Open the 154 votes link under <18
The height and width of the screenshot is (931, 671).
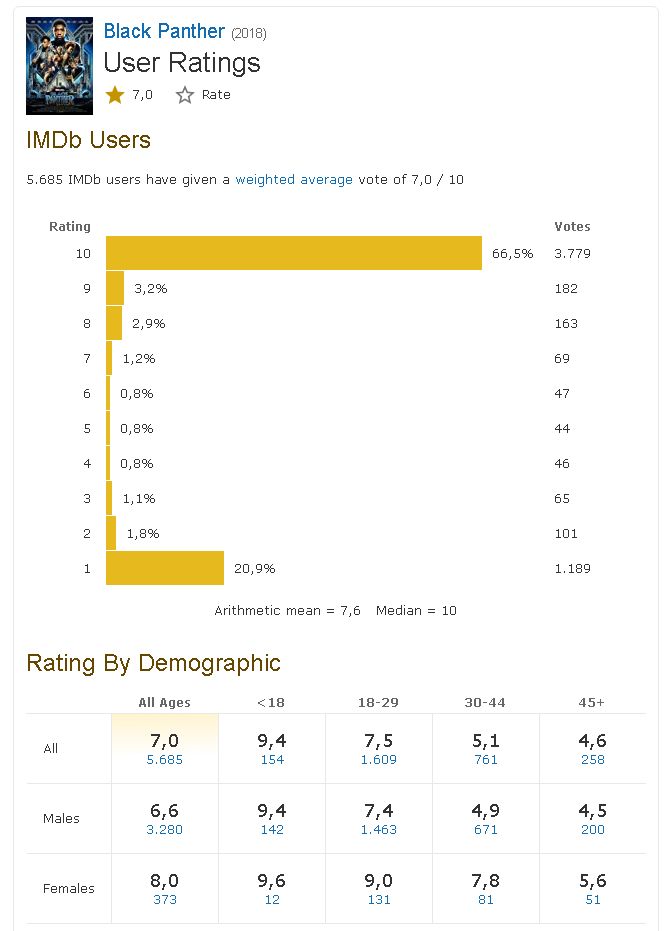[271, 759]
